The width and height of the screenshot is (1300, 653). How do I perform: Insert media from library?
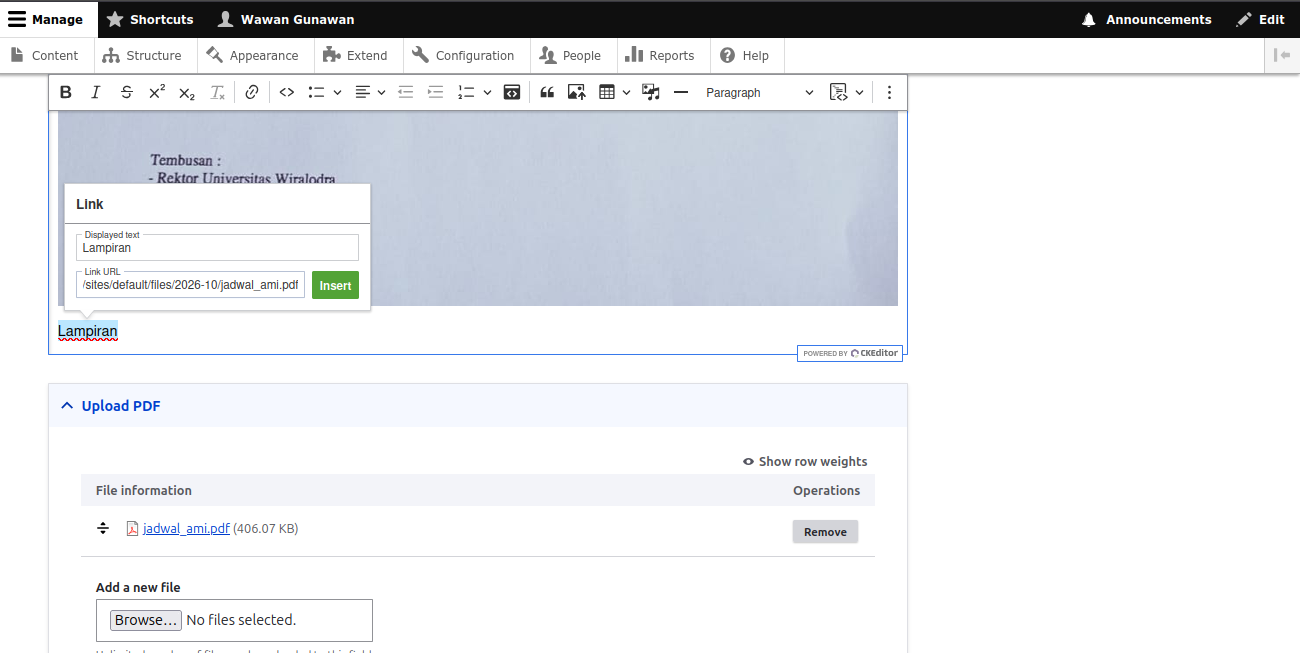651,92
